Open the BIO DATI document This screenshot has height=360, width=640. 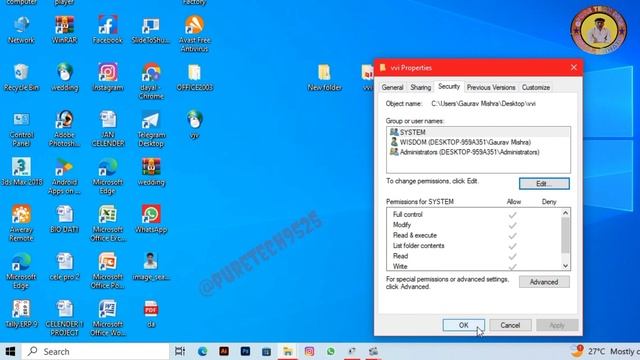pyautogui.click(x=64, y=220)
